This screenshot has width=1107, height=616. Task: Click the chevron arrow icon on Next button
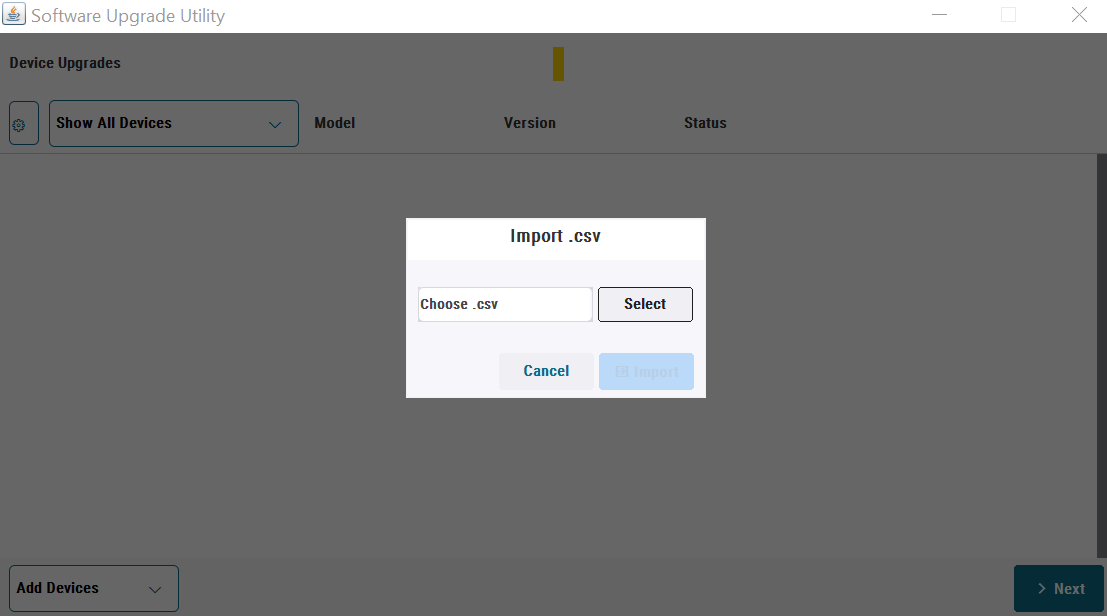point(1041,588)
